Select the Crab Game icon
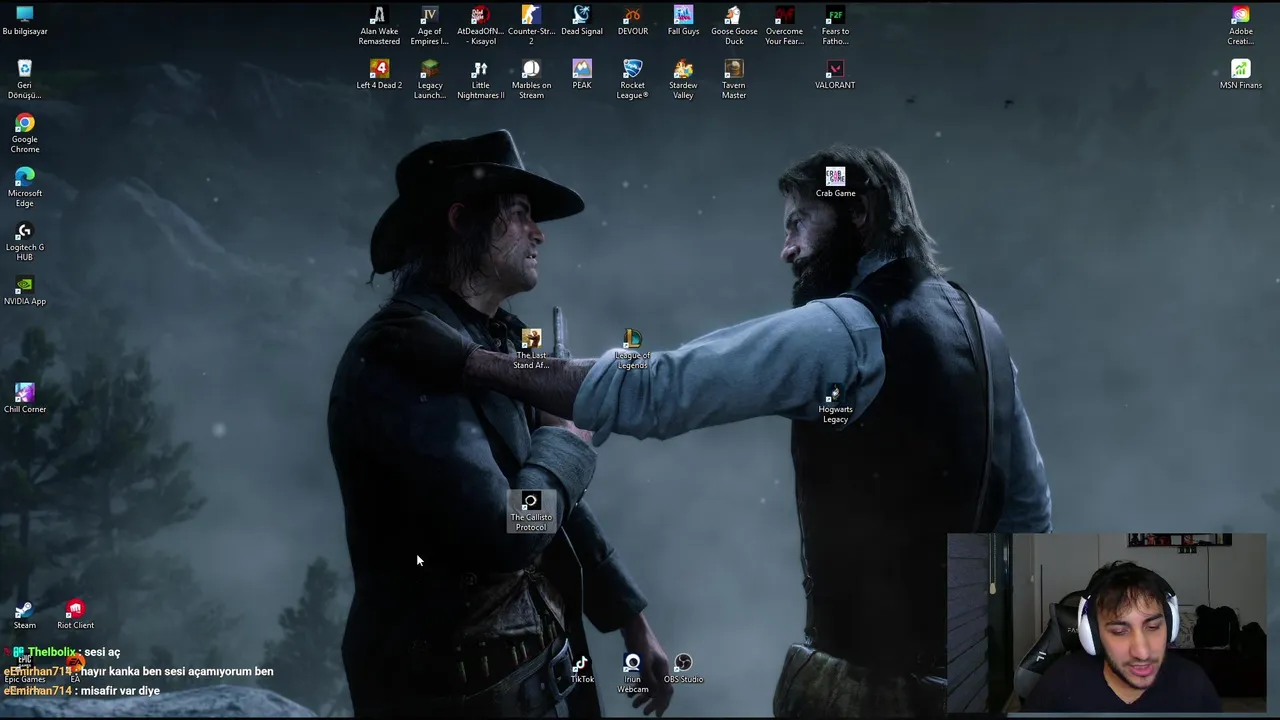 836,183
